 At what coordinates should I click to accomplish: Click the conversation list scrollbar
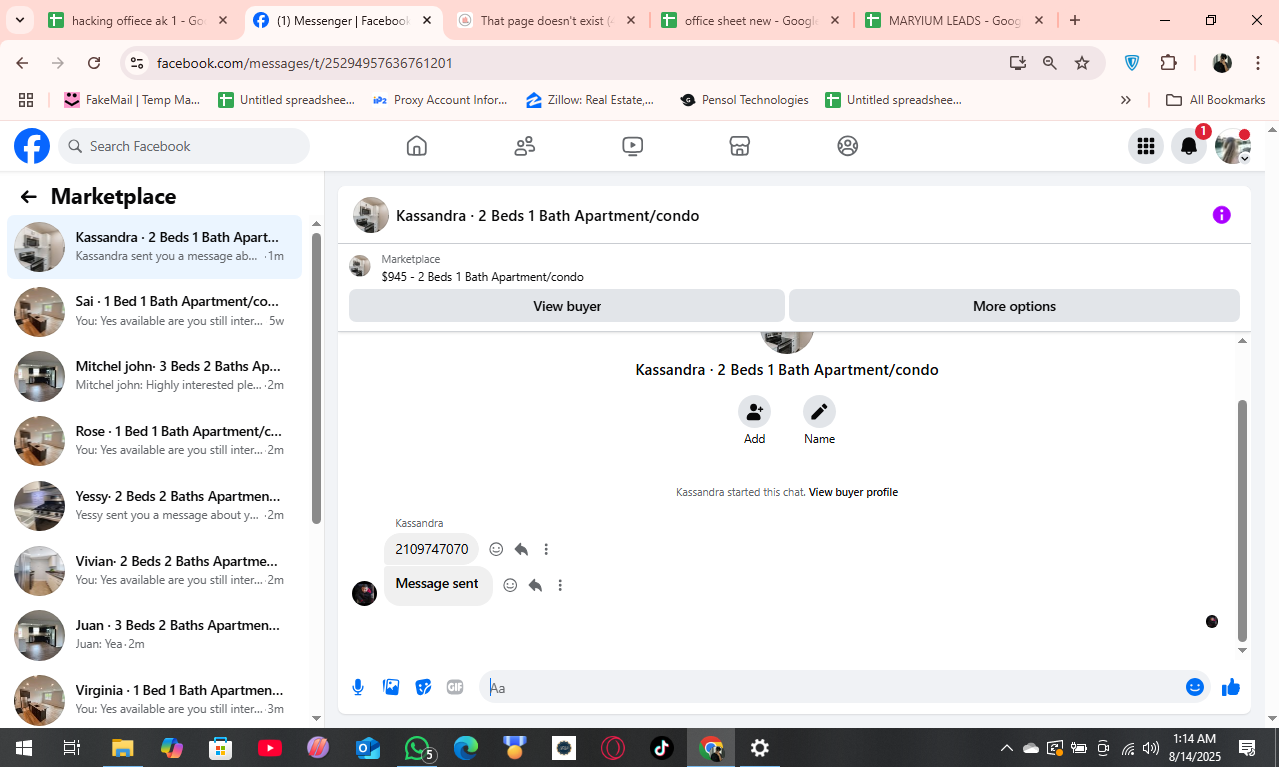pos(316,378)
